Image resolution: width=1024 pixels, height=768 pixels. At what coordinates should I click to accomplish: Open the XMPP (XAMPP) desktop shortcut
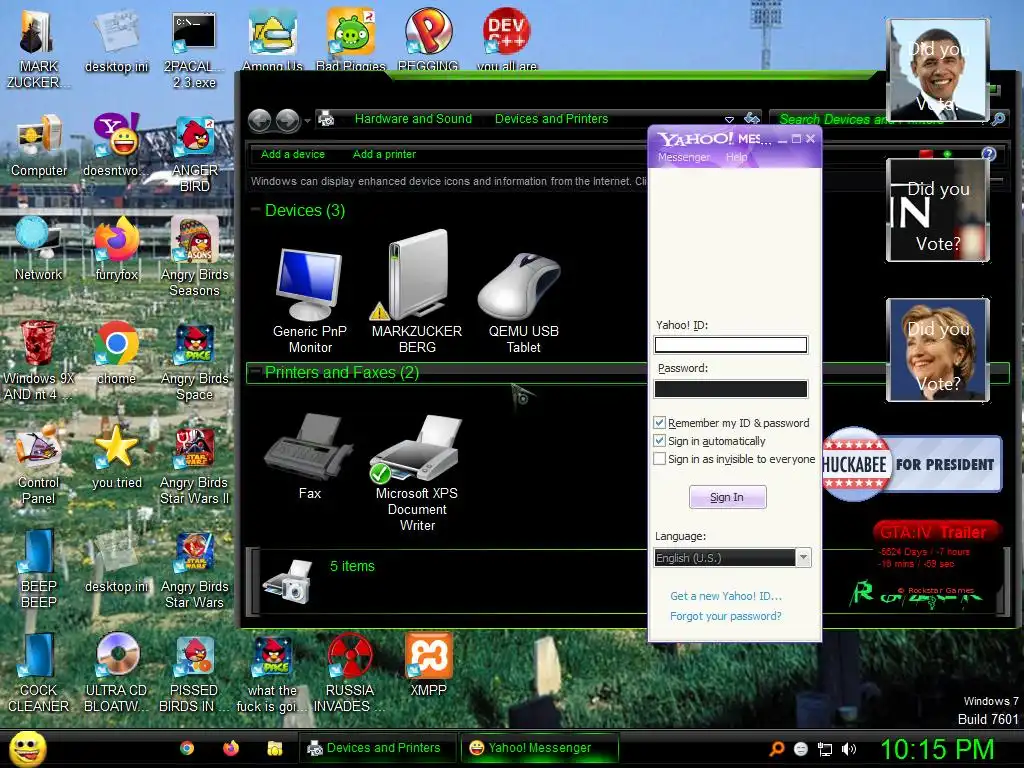pyautogui.click(x=428, y=665)
